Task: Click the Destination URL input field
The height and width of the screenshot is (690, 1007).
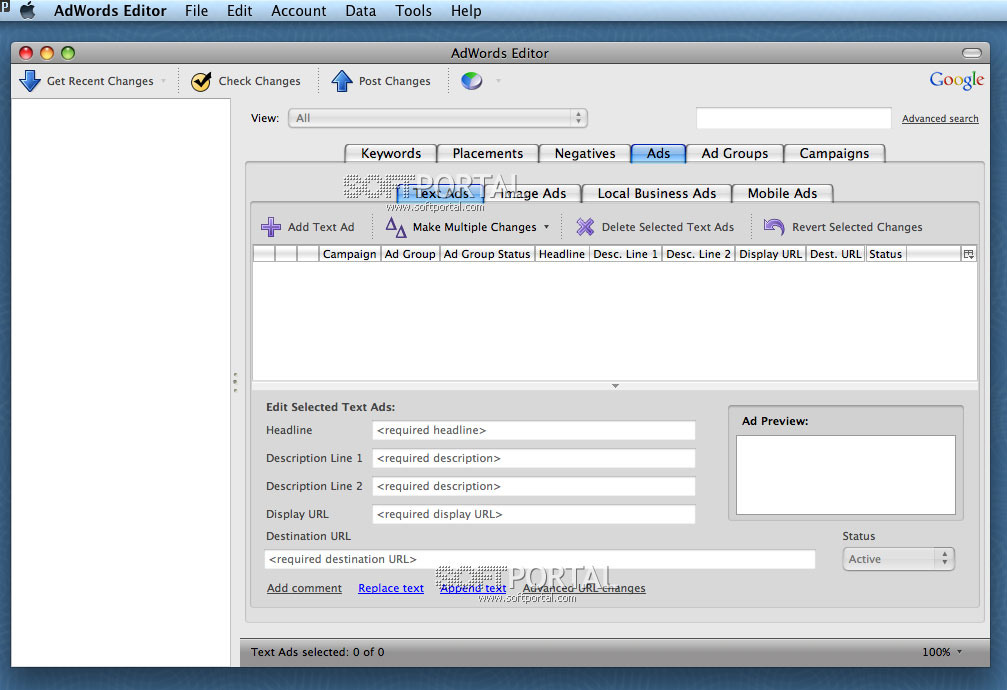Action: pyautogui.click(x=540, y=559)
